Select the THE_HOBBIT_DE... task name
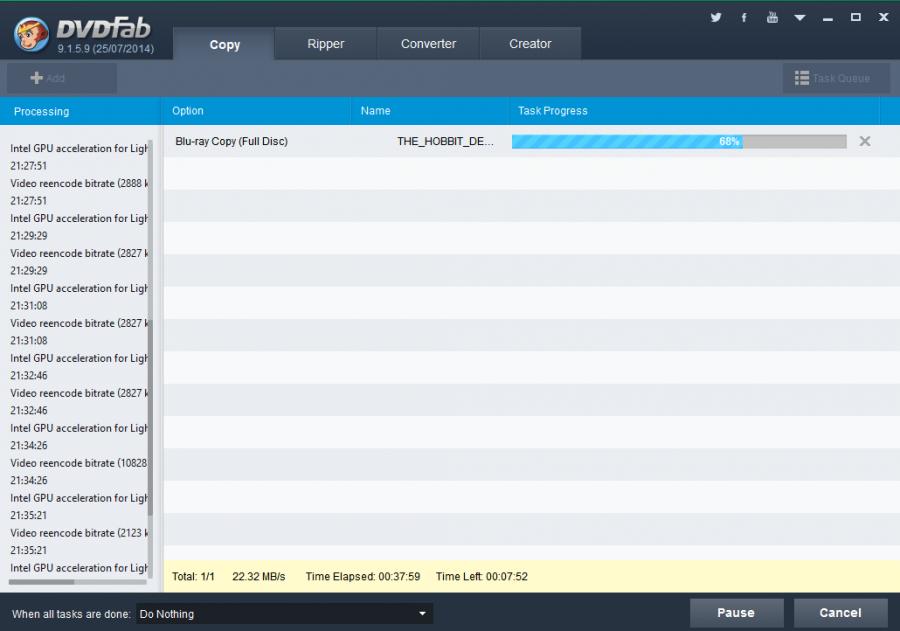The height and width of the screenshot is (631, 900). pos(445,141)
